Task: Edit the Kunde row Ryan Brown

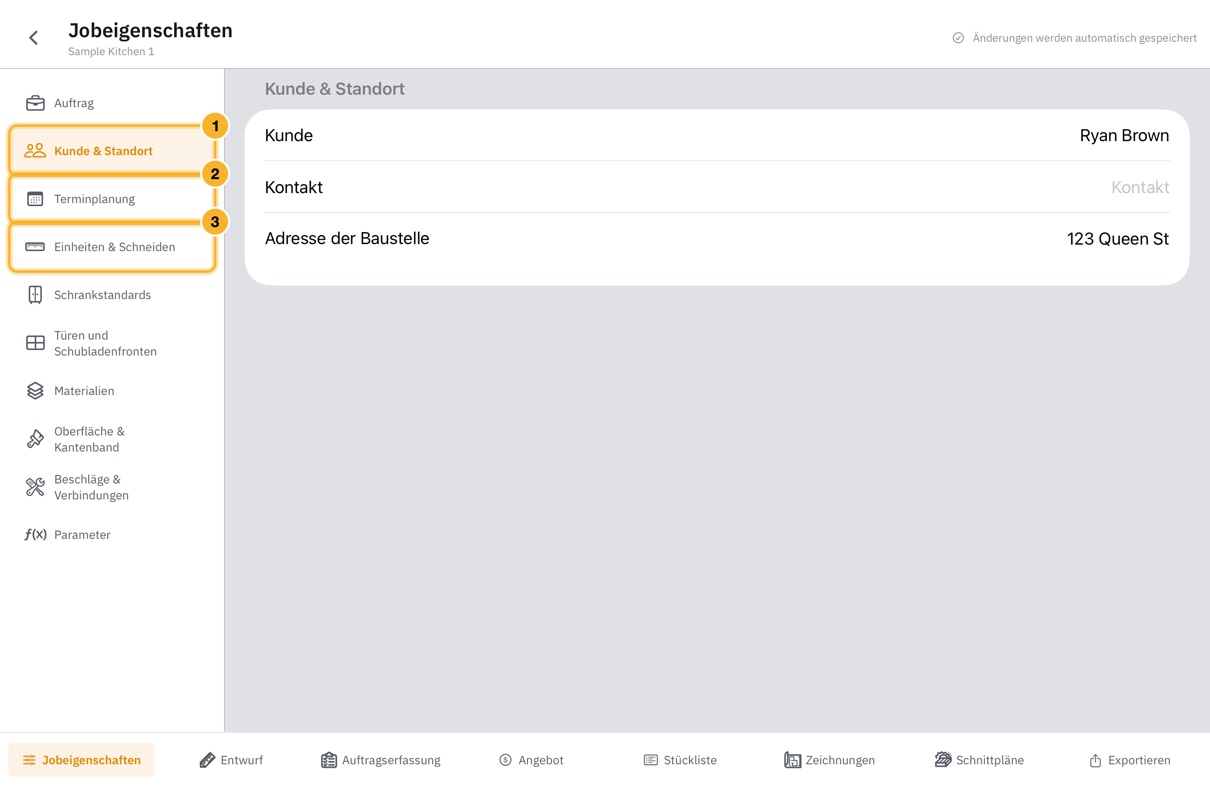Action: pyautogui.click(x=717, y=136)
